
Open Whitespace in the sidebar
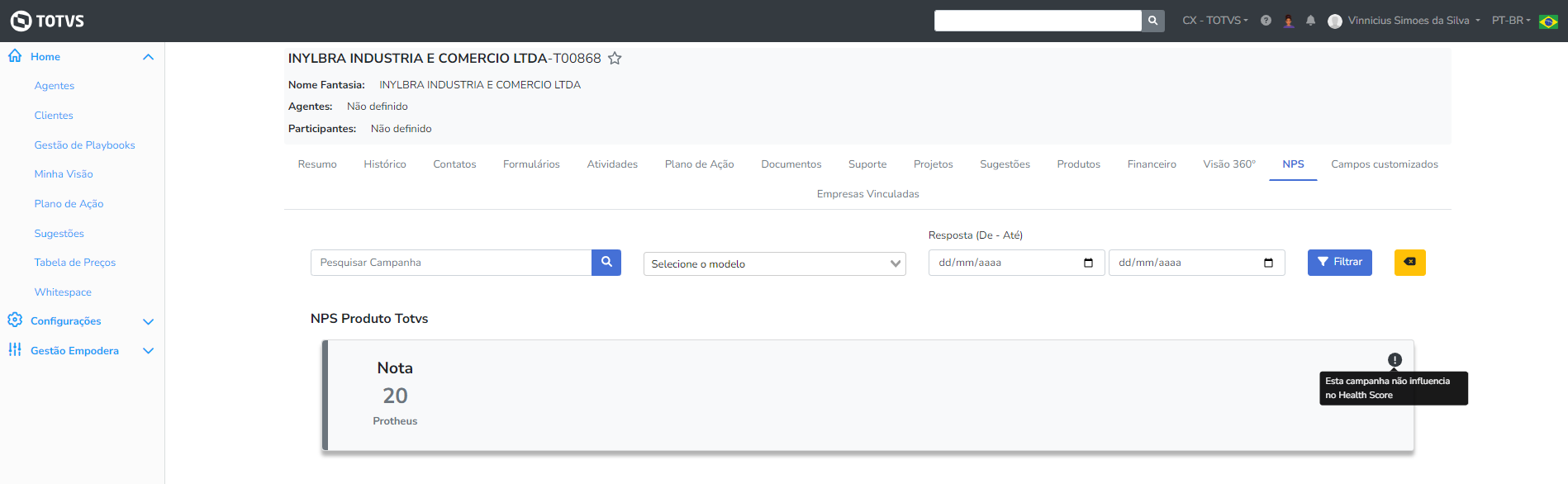[x=63, y=292]
